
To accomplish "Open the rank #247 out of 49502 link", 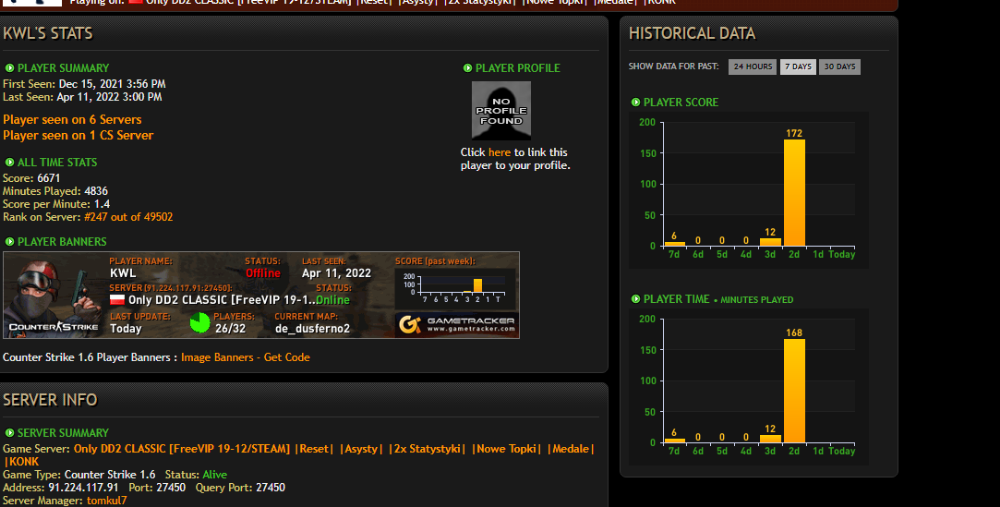I will (x=128, y=217).
